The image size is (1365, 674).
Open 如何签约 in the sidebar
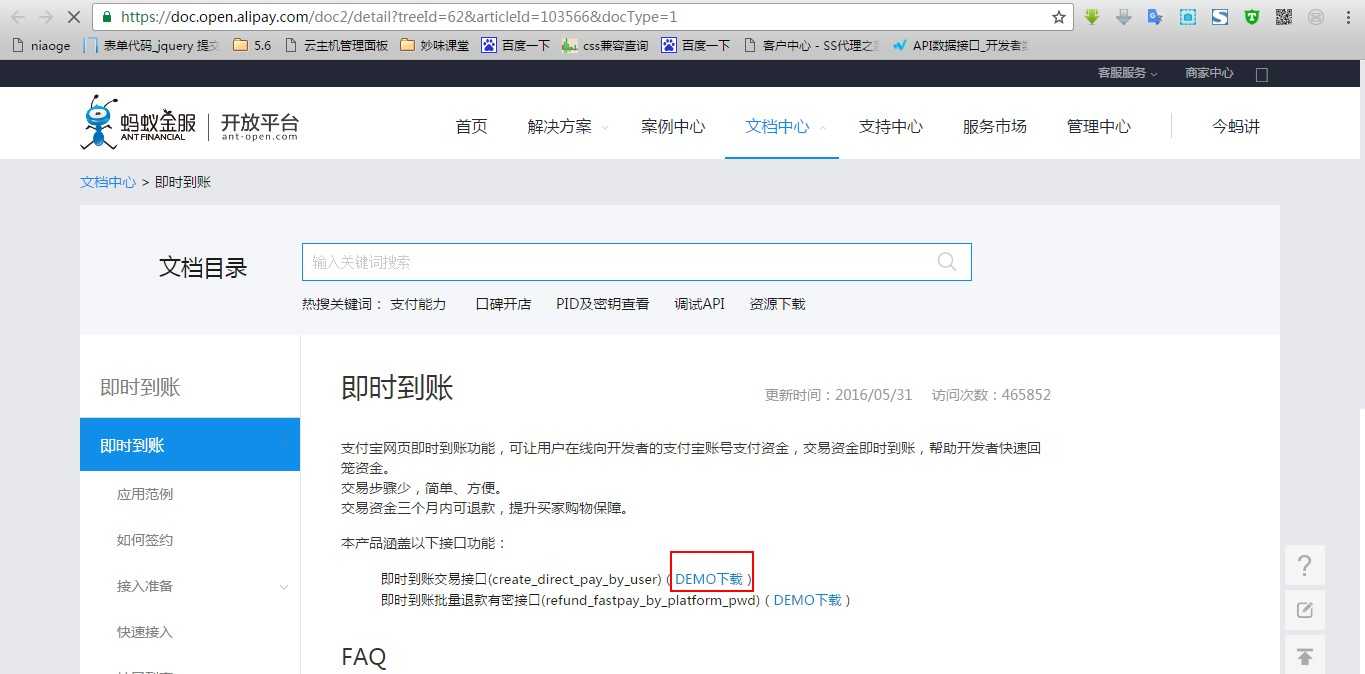pos(145,540)
